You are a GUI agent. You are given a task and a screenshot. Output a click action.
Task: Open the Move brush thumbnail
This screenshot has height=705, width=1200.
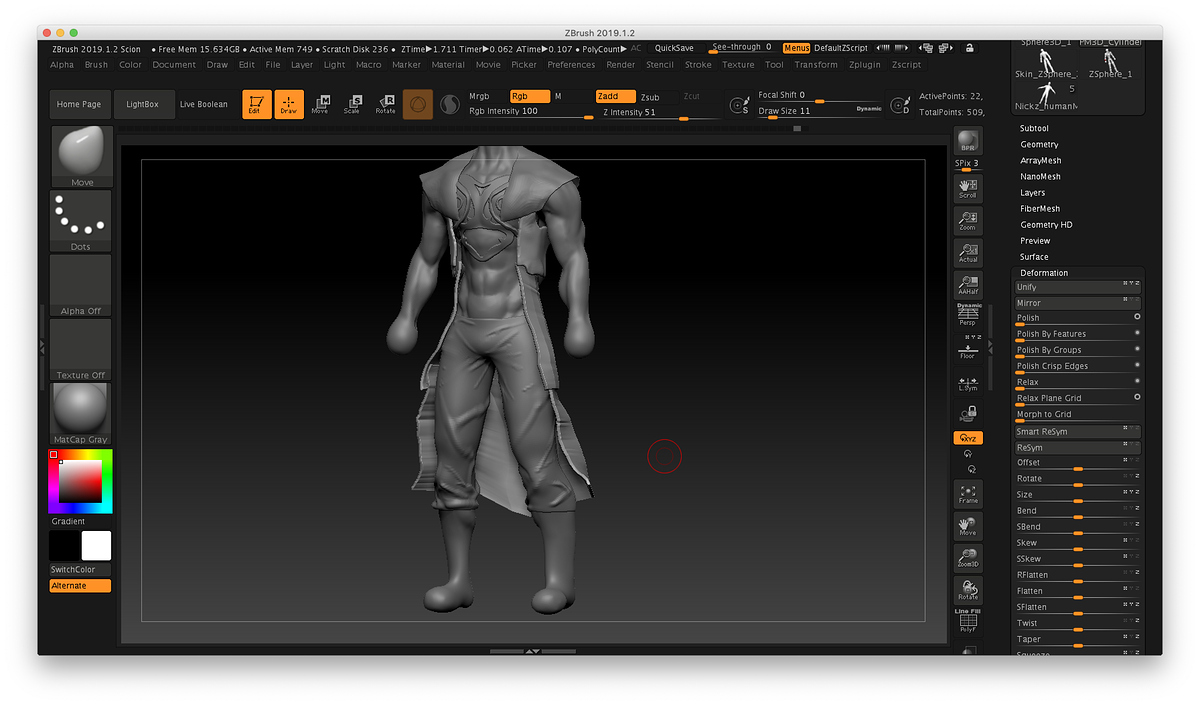[x=81, y=157]
